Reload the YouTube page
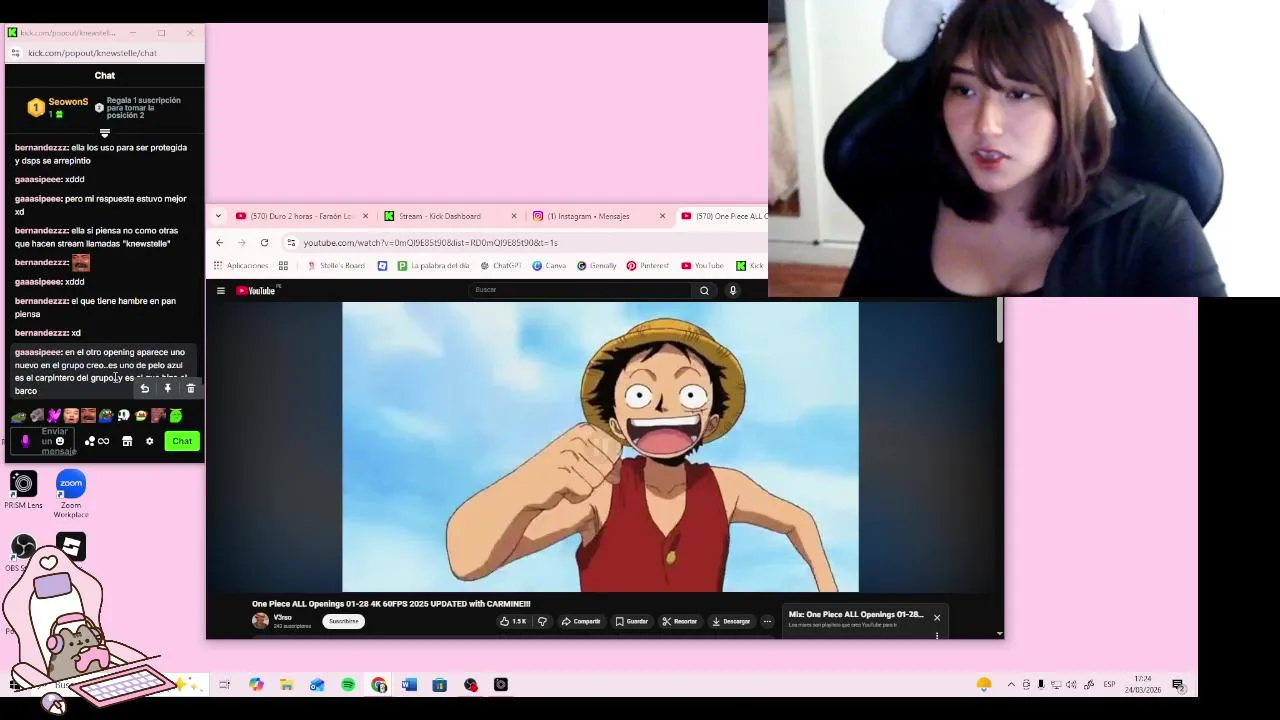Screen dimensions: 1280x720 tap(264, 243)
